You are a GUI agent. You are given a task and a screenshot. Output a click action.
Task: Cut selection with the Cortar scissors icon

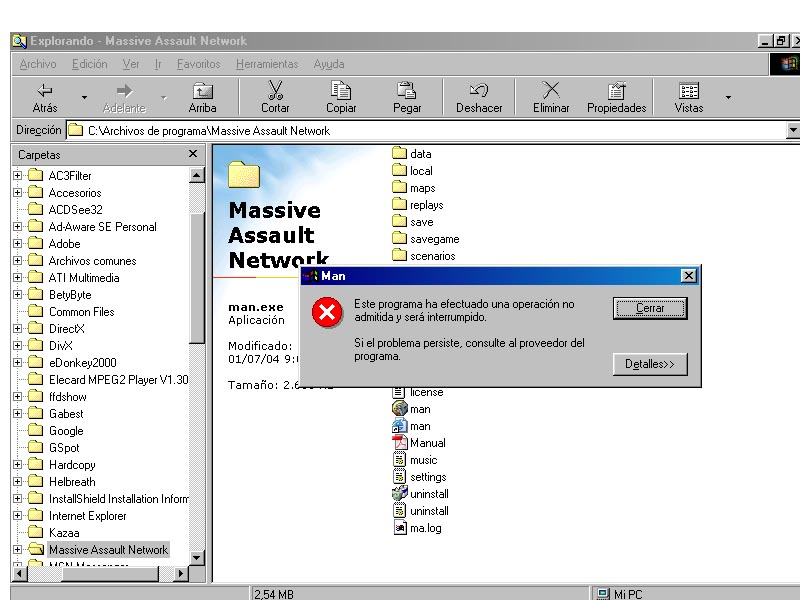(275, 97)
